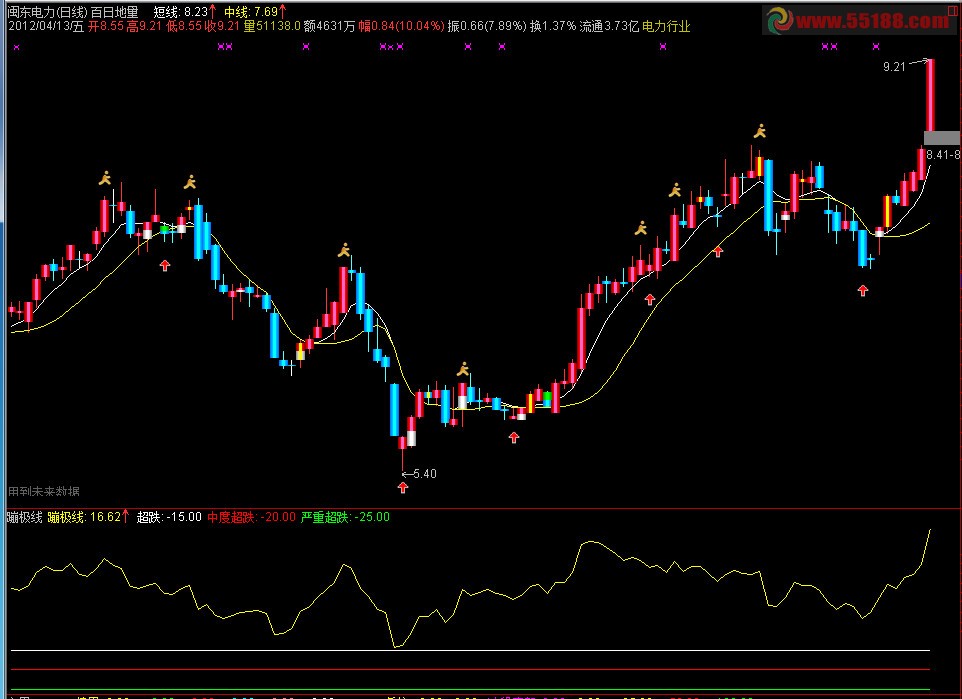This screenshot has width=962, height=699.
Task: Click the 闽东电力(日线) stock title
Action: coord(44,10)
